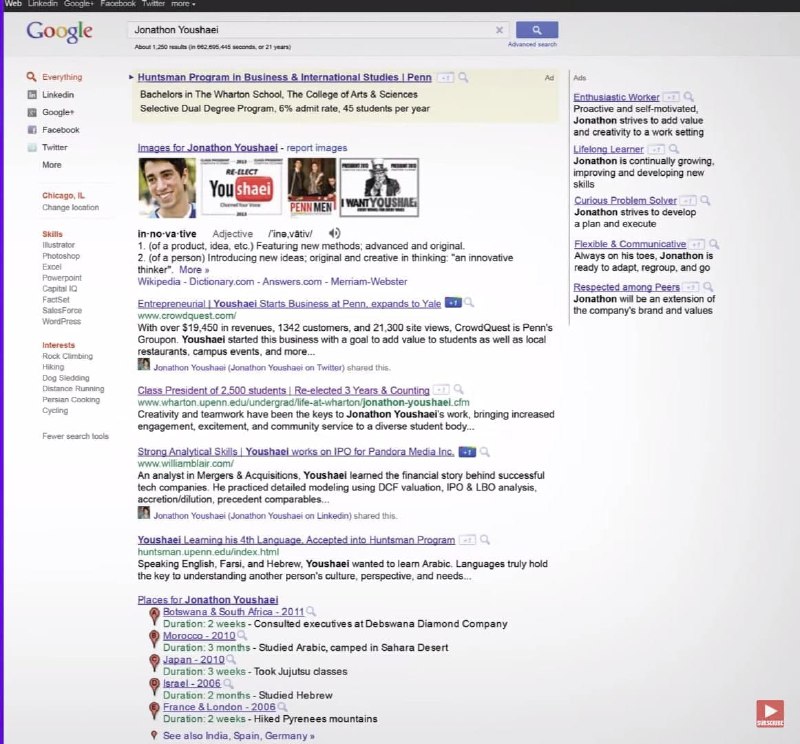Click the preview magnifier beside Respected among Peers
The height and width of the screenshot is (744, 800).
708,287
